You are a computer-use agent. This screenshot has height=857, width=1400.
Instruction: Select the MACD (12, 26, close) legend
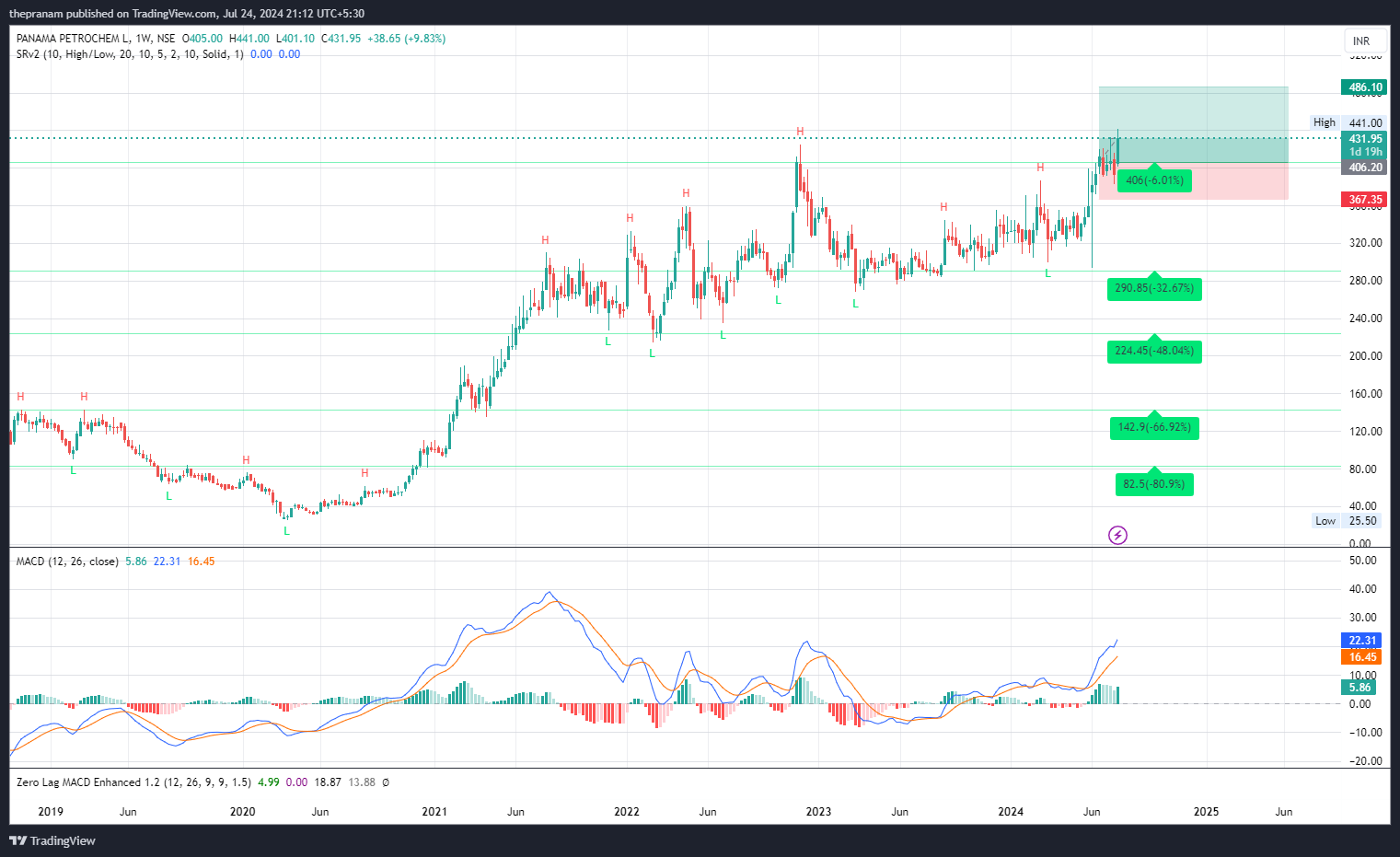click(67, 562)
